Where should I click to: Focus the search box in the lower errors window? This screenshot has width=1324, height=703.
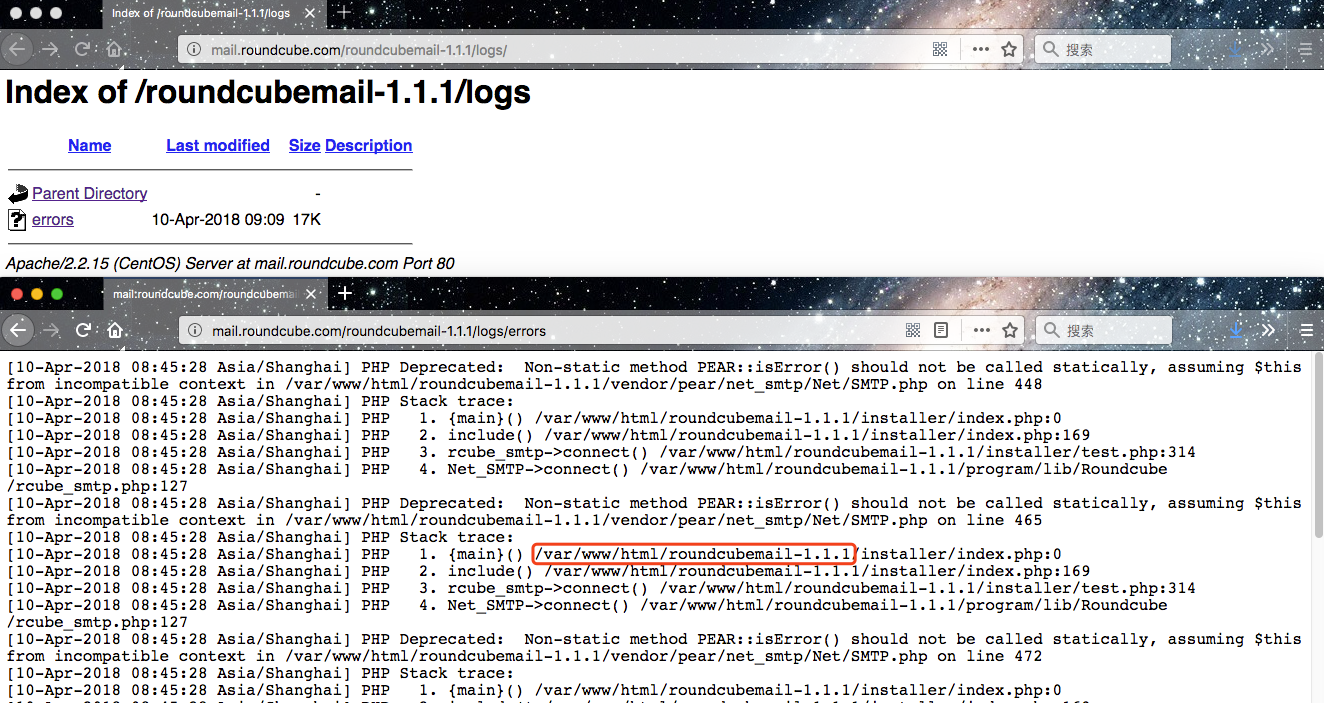(x=1102, y=330)
